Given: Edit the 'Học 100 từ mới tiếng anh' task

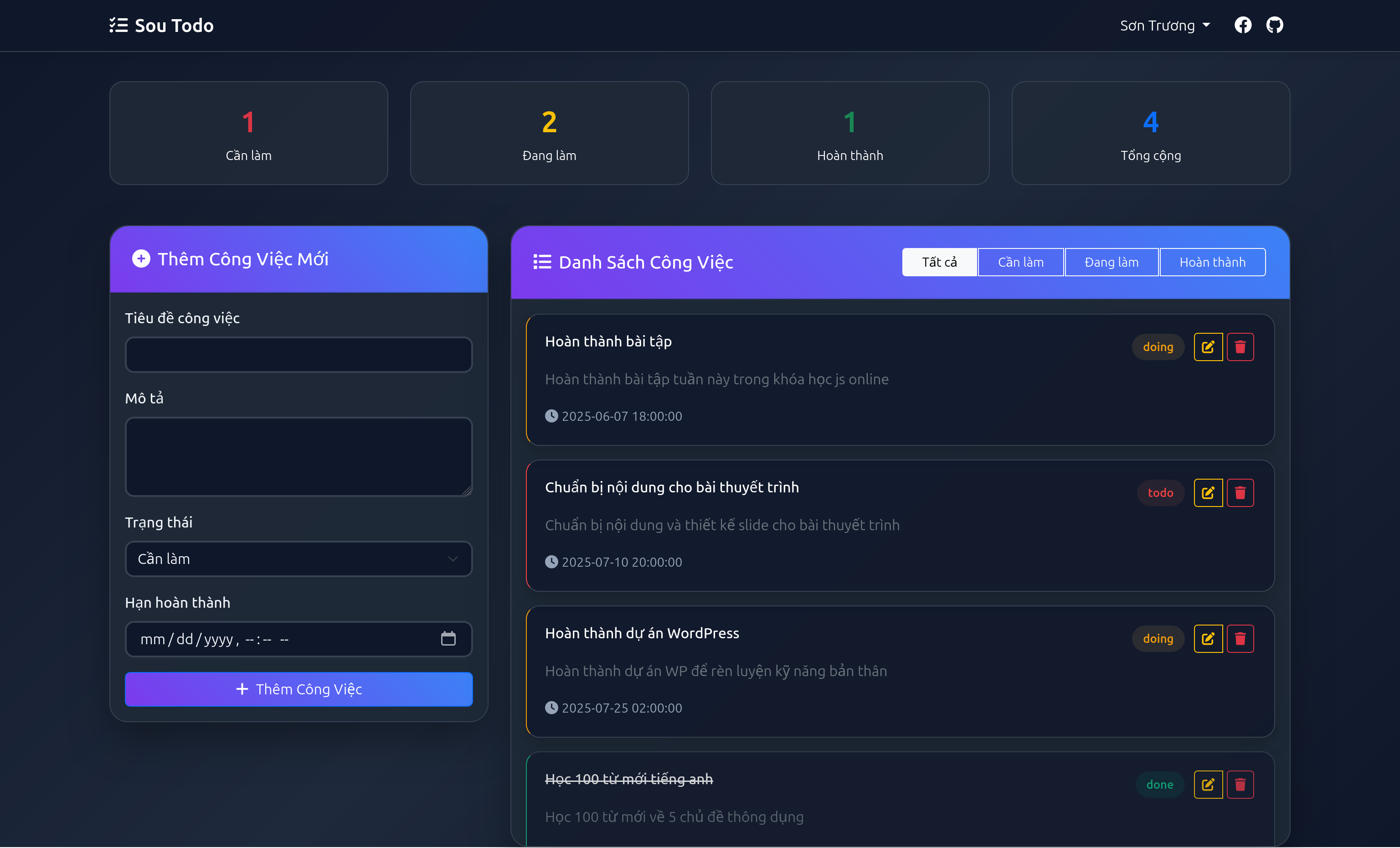Looking at the screenshot, I should coord(1208,784).
